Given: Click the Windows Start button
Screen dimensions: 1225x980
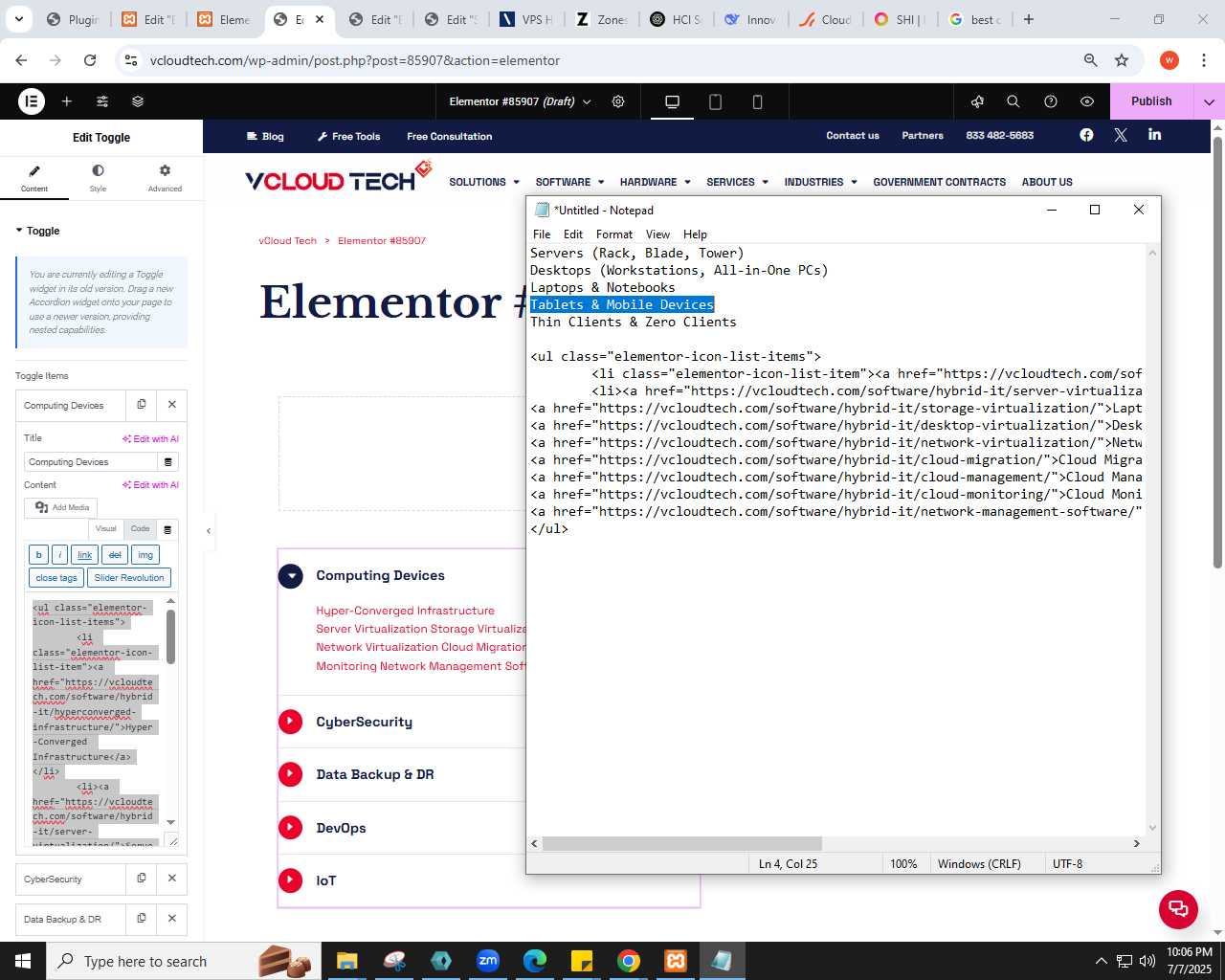Looking at the screenshot, I should tap(23, 961).
